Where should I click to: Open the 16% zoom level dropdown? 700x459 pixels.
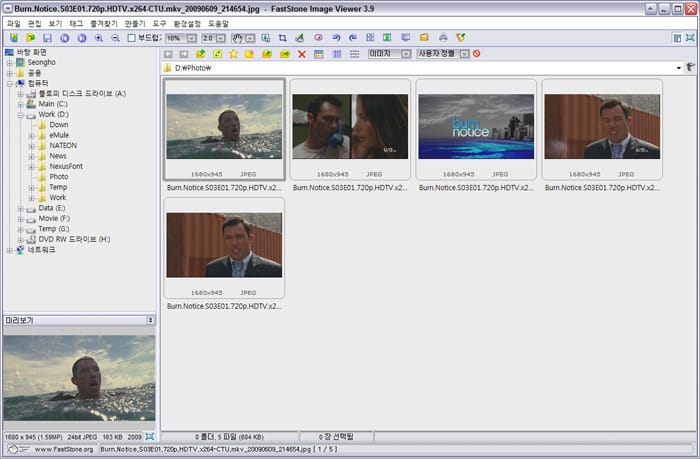pos(192,38)
